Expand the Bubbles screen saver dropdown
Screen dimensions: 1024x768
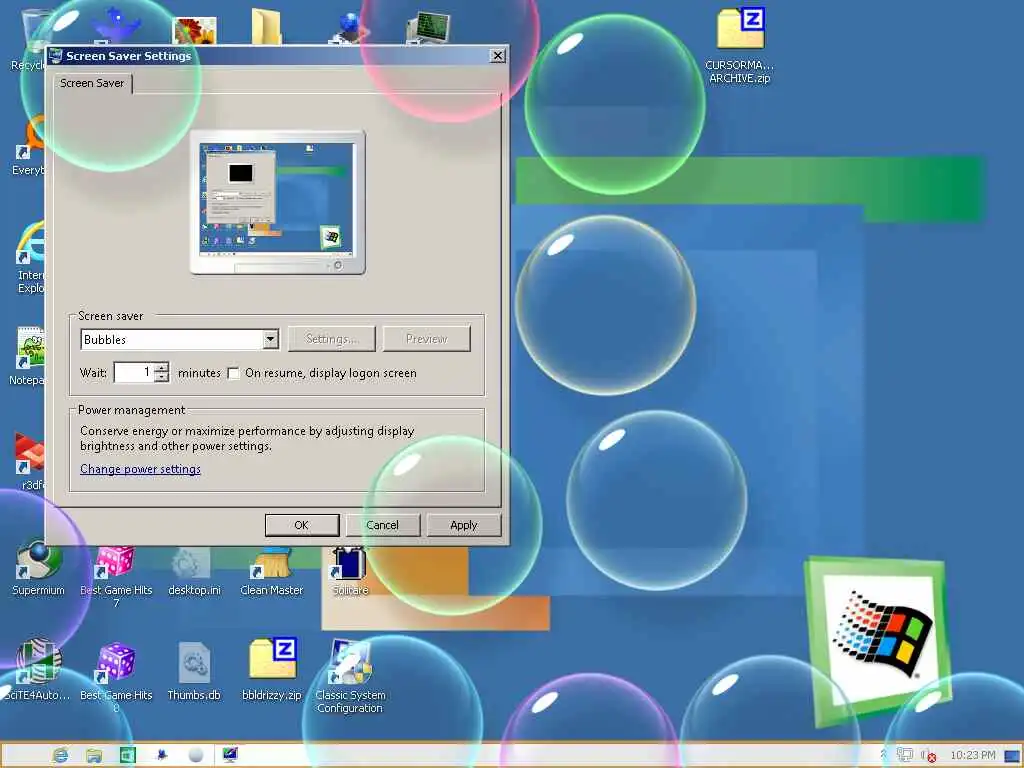(x=270, y=339)
